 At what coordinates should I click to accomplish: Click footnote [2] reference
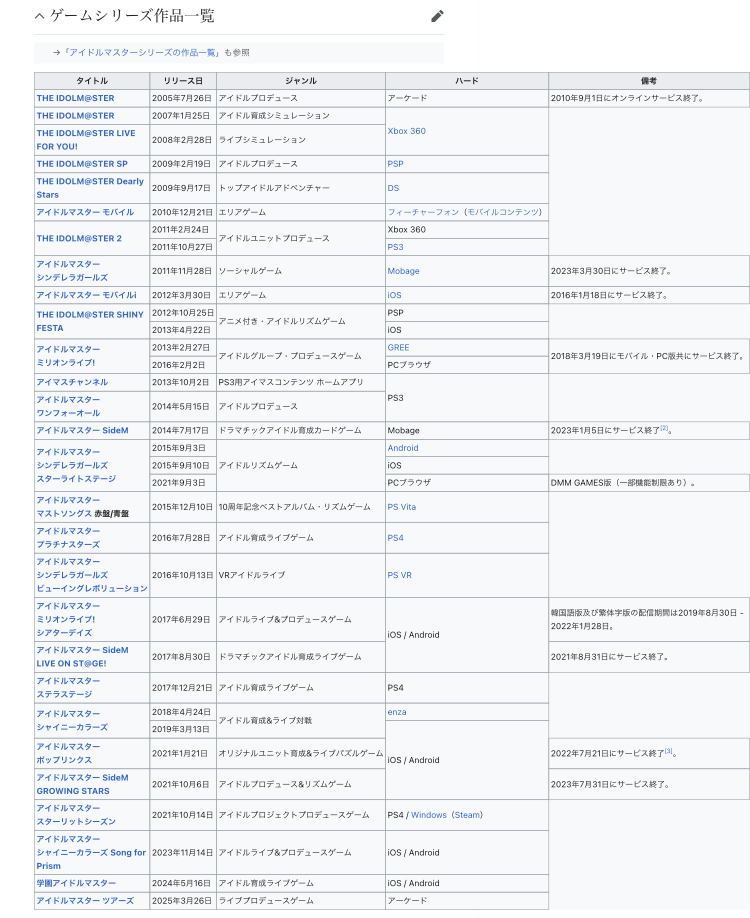click(664, 429)
